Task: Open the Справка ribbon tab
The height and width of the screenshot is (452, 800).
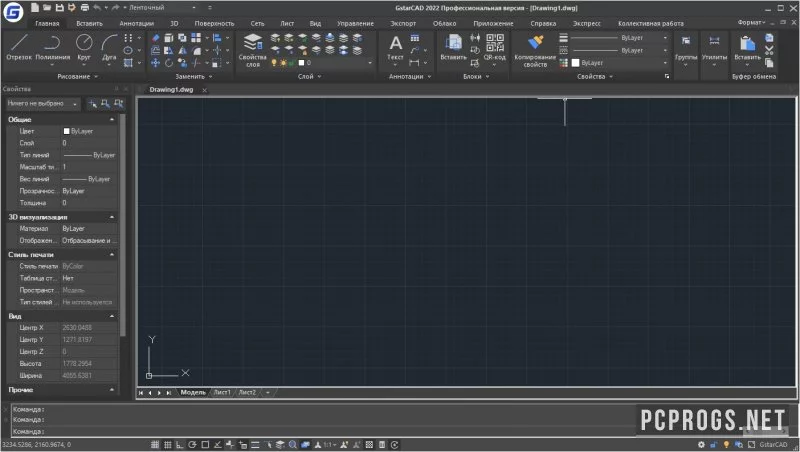Action: (543, 23)
